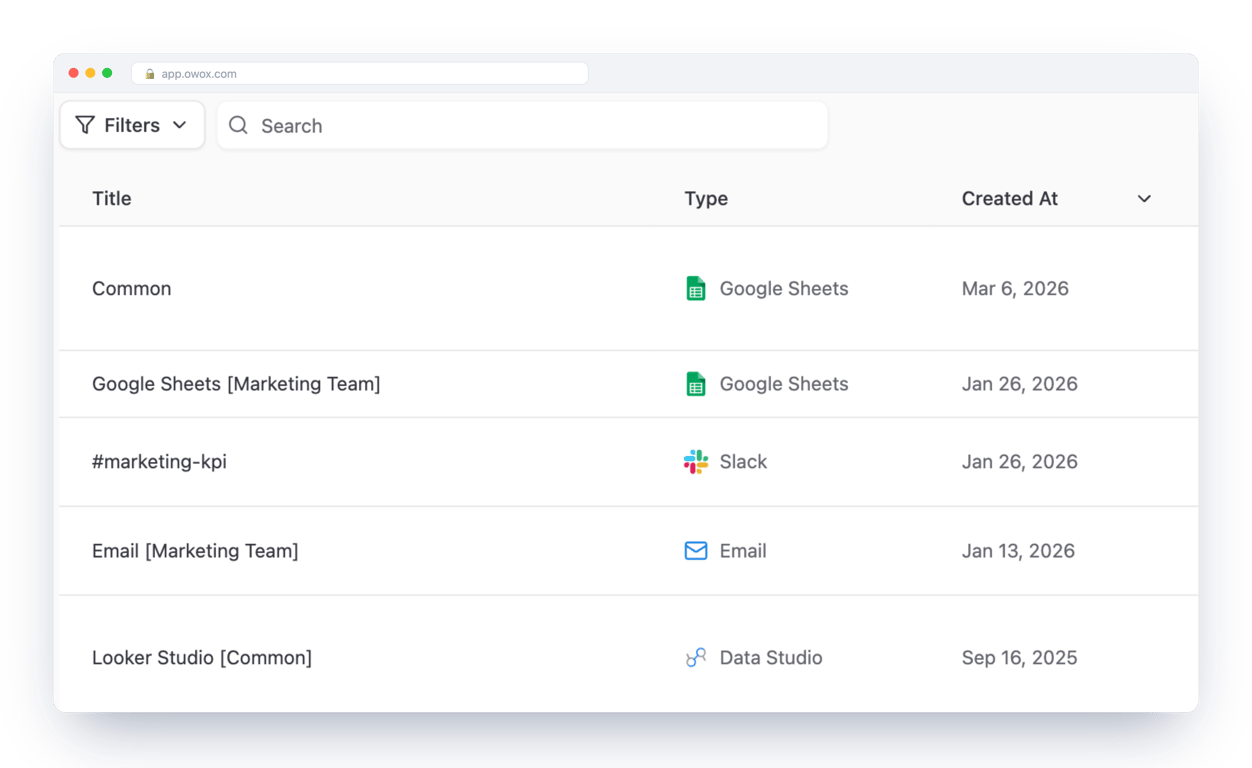The image size is (1252, 768).
Task: Click Google Sheets icon in Marketing Team row
Action: click(696, 384)
